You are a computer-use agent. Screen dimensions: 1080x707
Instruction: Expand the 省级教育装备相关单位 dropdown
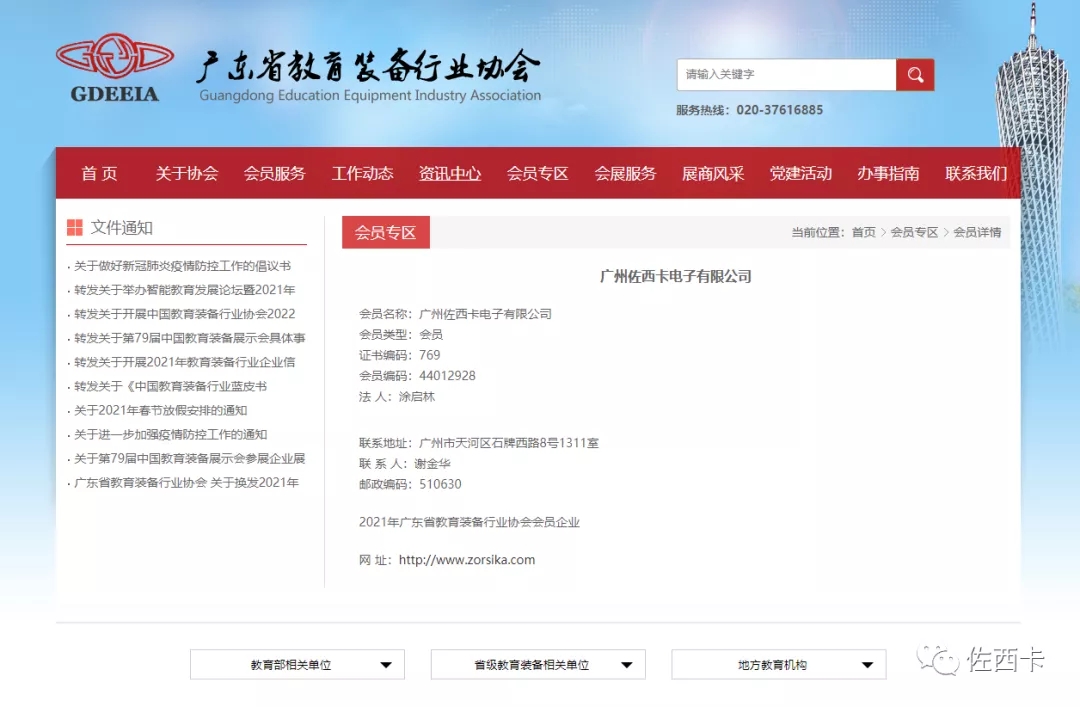538,664
